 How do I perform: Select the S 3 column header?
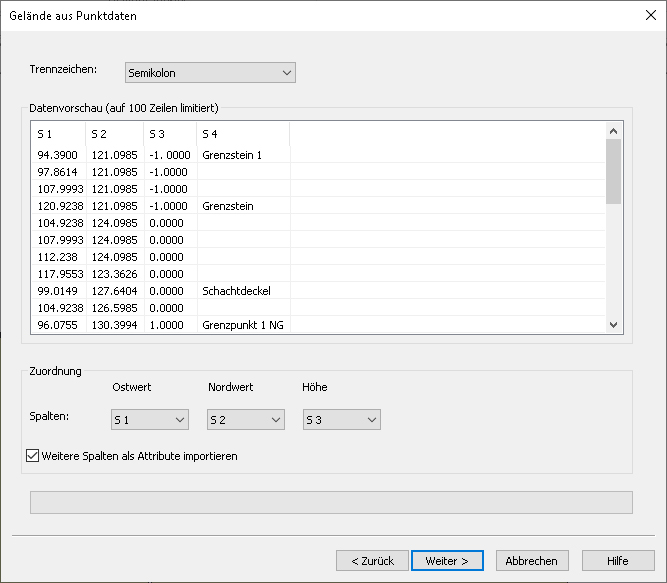[x=170, y=134]
